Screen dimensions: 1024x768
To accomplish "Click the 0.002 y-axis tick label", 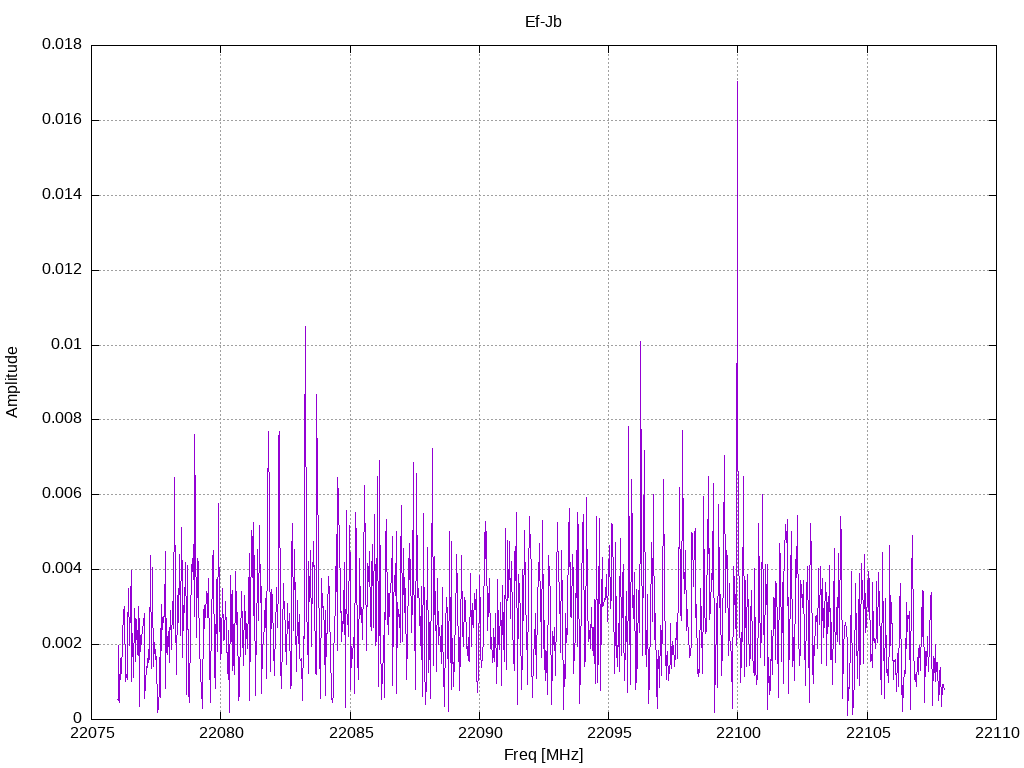I will coord(61,643).
